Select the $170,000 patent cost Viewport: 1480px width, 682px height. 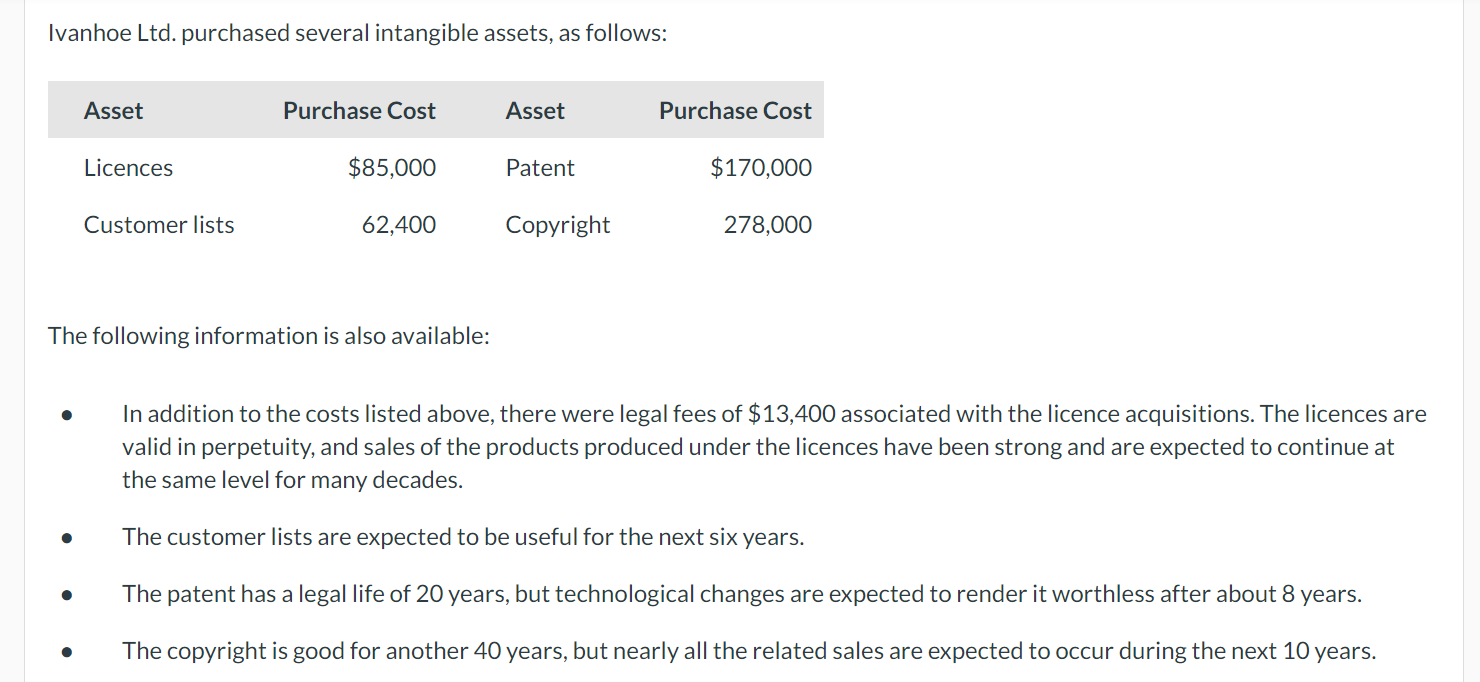(x=761, y=168)
